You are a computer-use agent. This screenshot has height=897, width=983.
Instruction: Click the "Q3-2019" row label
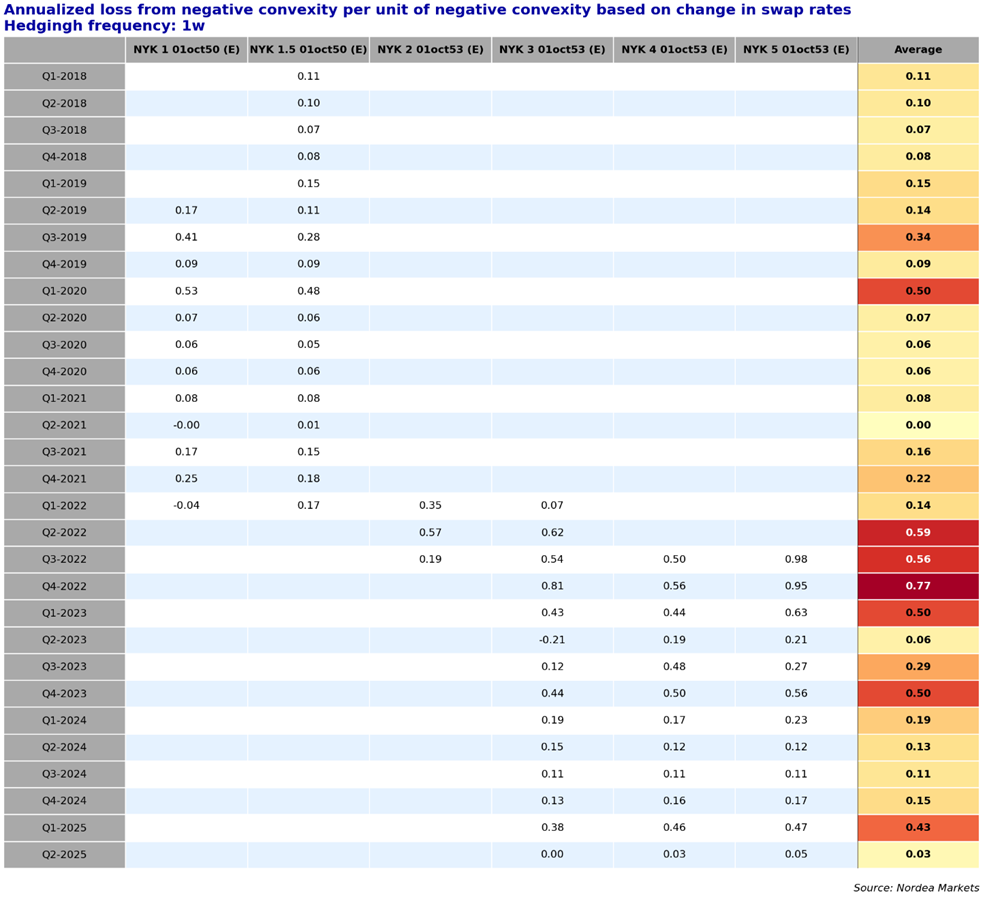65,238
